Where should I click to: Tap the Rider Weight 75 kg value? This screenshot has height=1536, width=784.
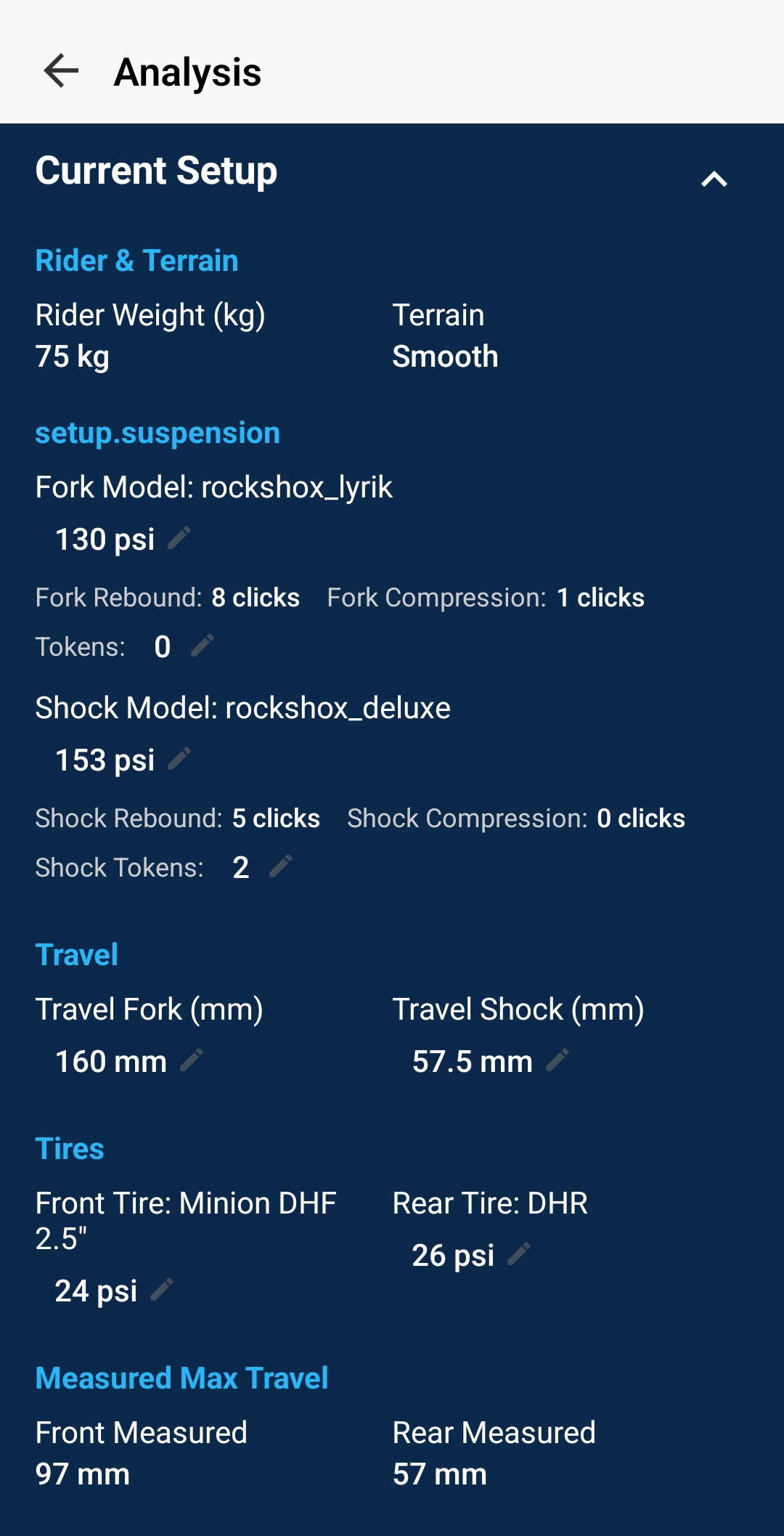[x=72, y=356]
